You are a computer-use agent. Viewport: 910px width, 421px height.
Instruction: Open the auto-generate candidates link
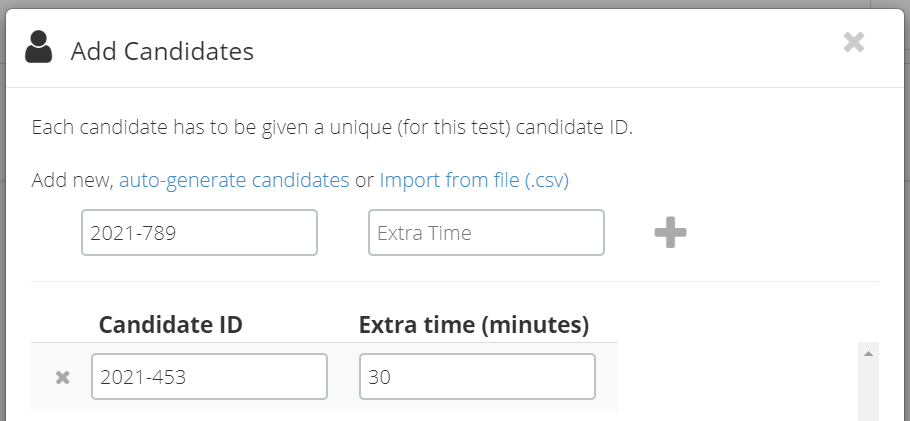point(234,180)
